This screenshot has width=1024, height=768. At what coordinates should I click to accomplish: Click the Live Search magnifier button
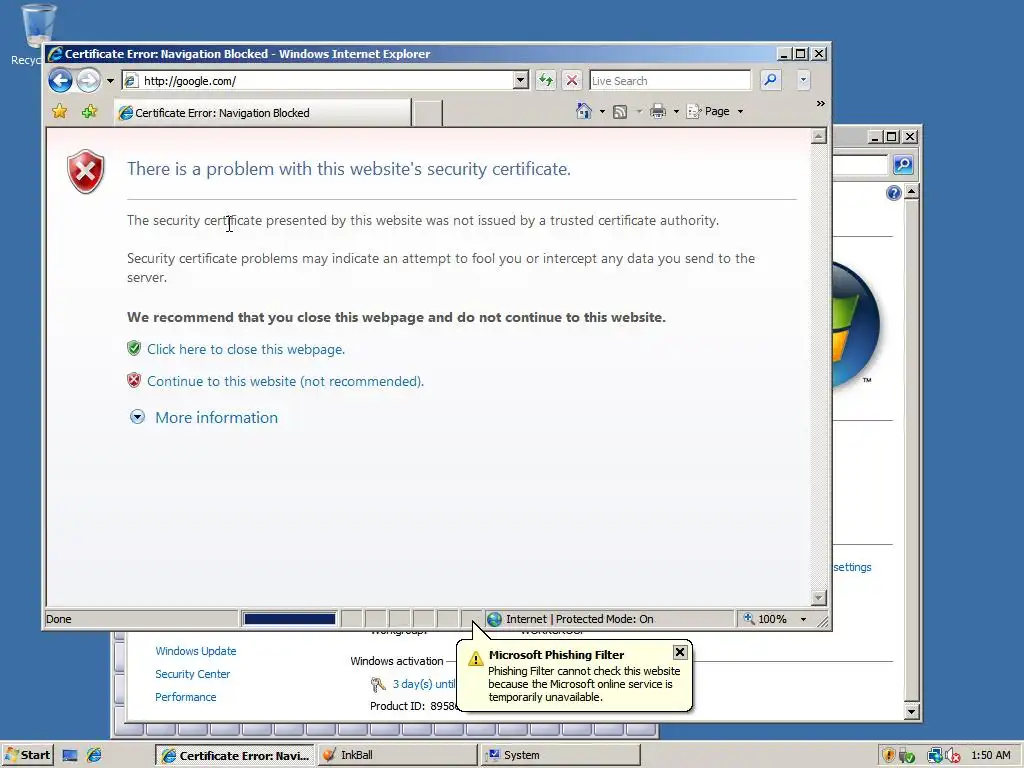pos(771,81)
